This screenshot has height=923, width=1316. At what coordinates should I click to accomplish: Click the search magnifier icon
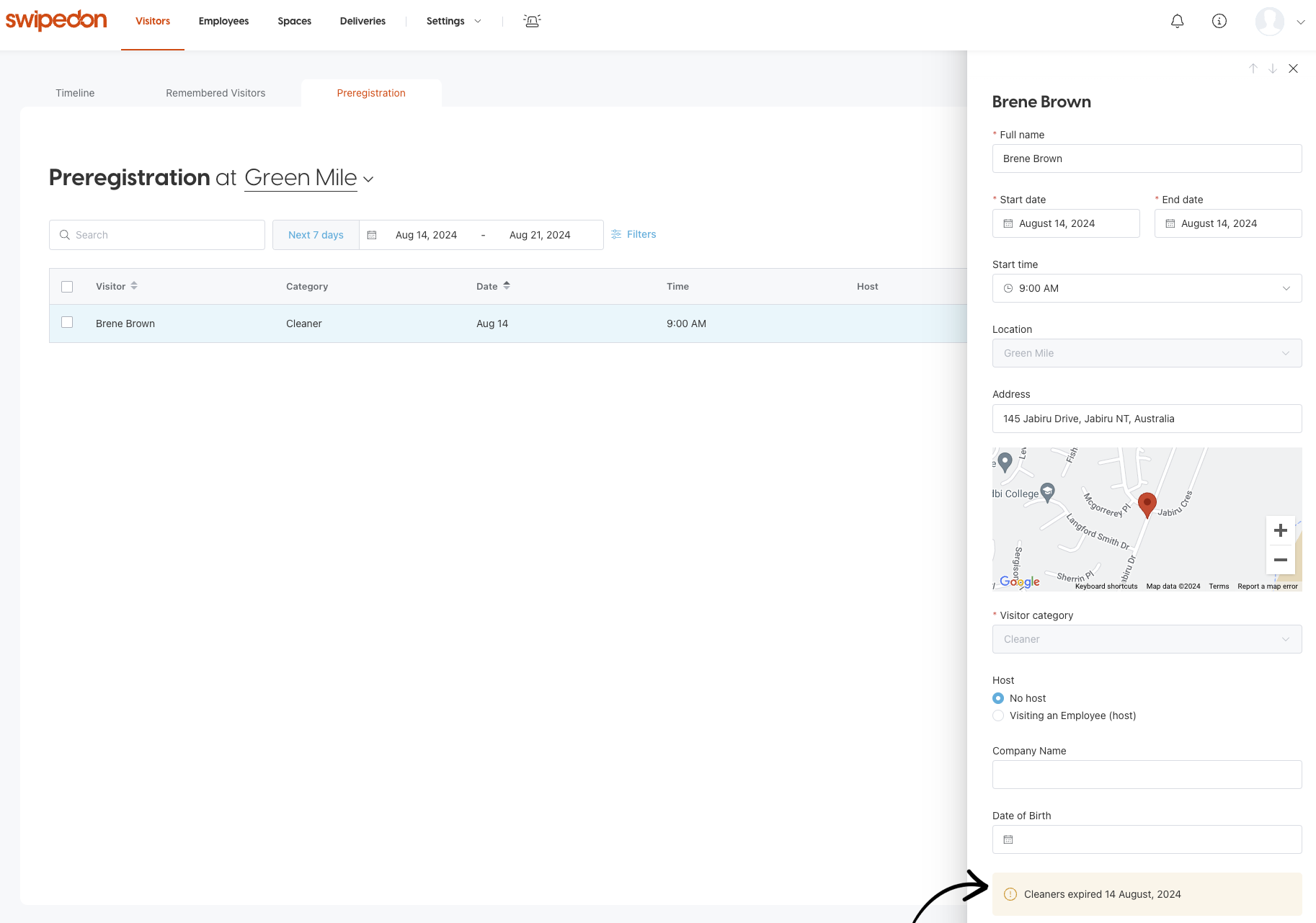tap(65, 235)
